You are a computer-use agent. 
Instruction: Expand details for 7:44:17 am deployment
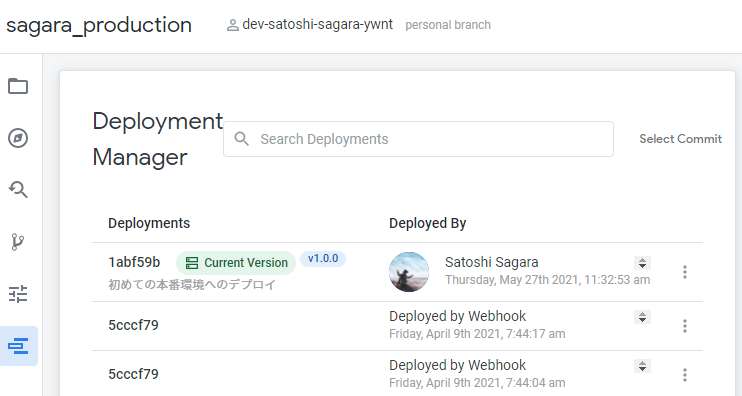point(642,317)
